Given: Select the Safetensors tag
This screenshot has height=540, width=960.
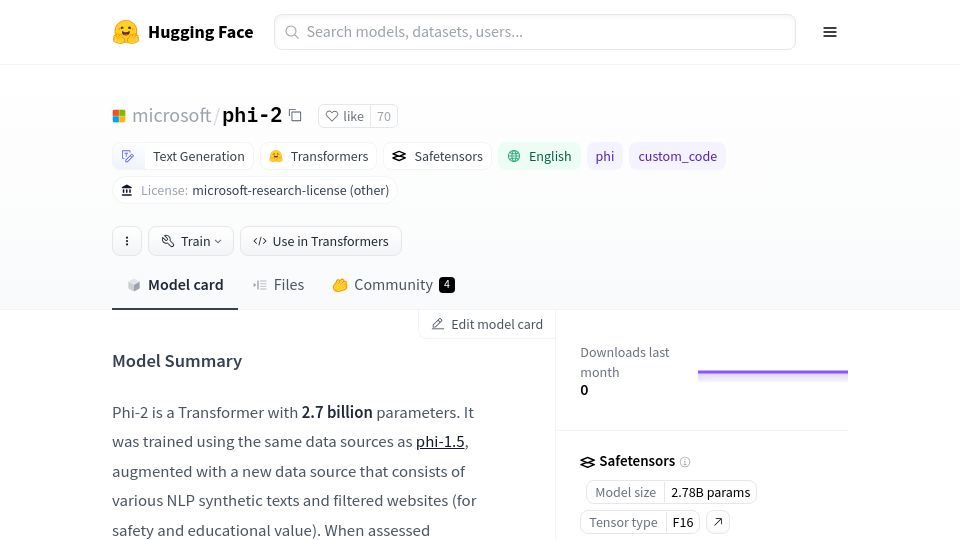Looking at the screenshot, I should pos(437,156).
